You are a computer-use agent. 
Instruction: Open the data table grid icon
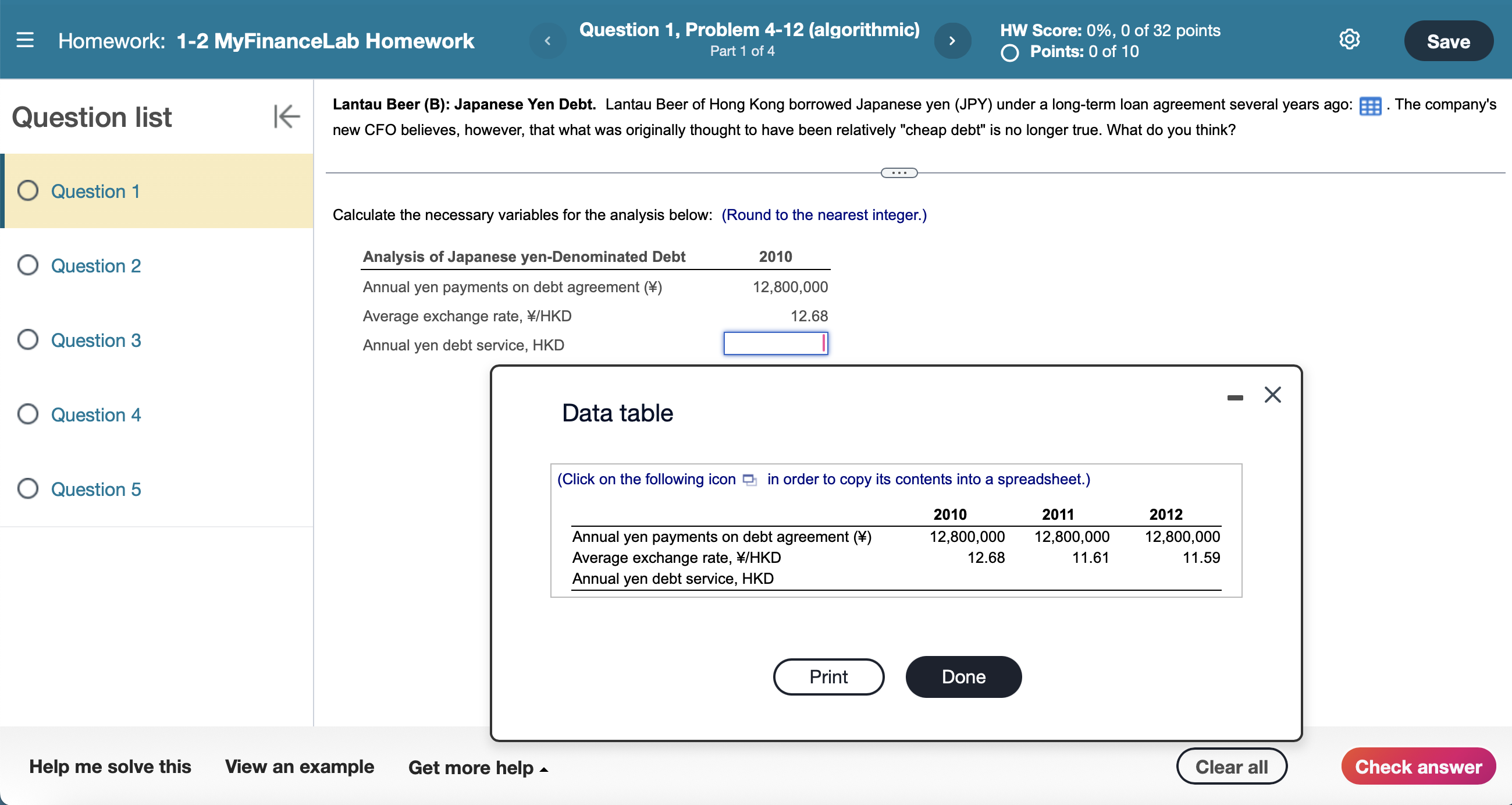tap(1369, 107)
